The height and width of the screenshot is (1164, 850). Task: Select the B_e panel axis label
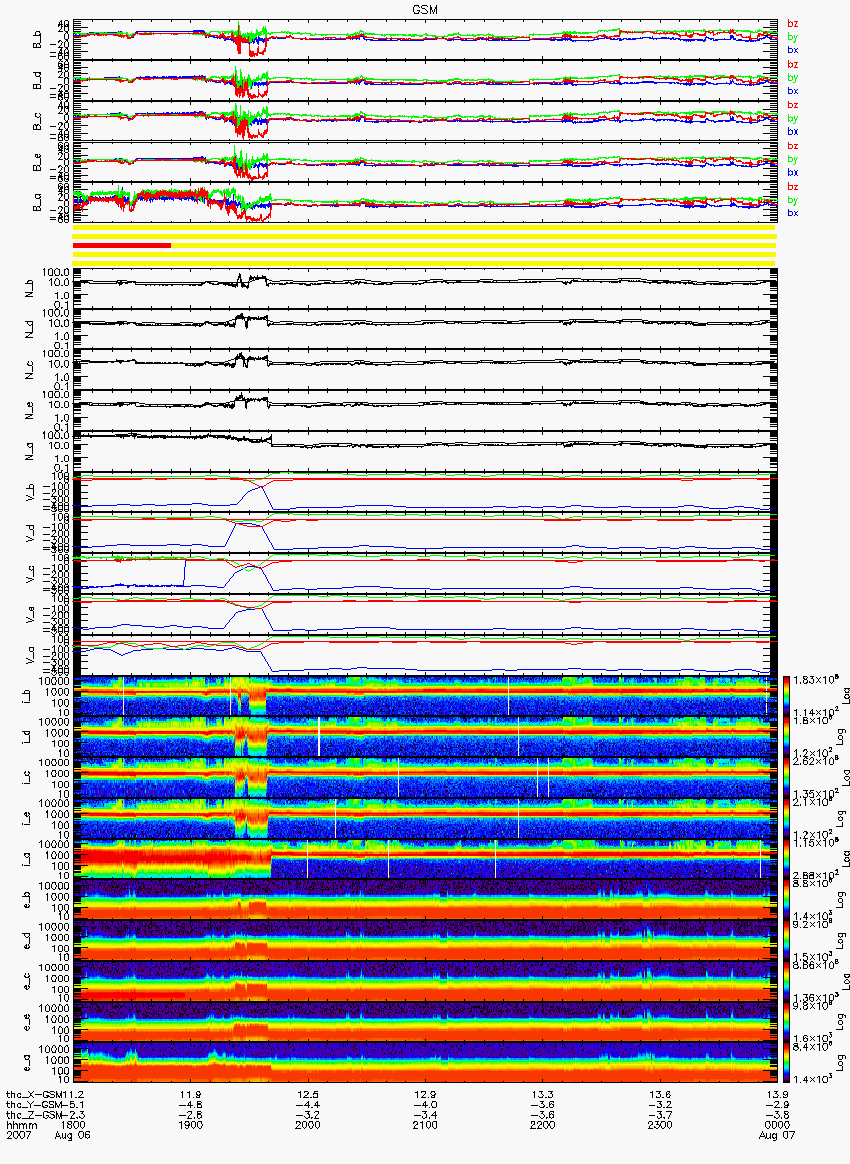(x=36, y=162)
